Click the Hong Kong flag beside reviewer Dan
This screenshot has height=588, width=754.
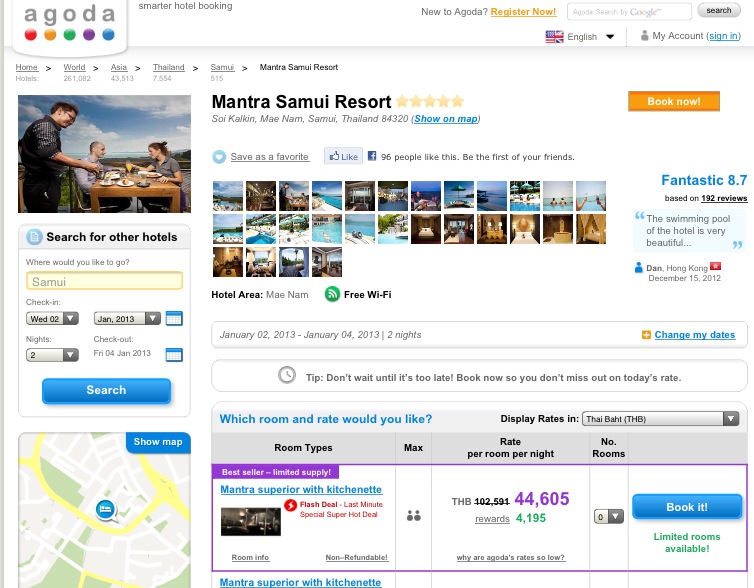(x=716, y=266)
